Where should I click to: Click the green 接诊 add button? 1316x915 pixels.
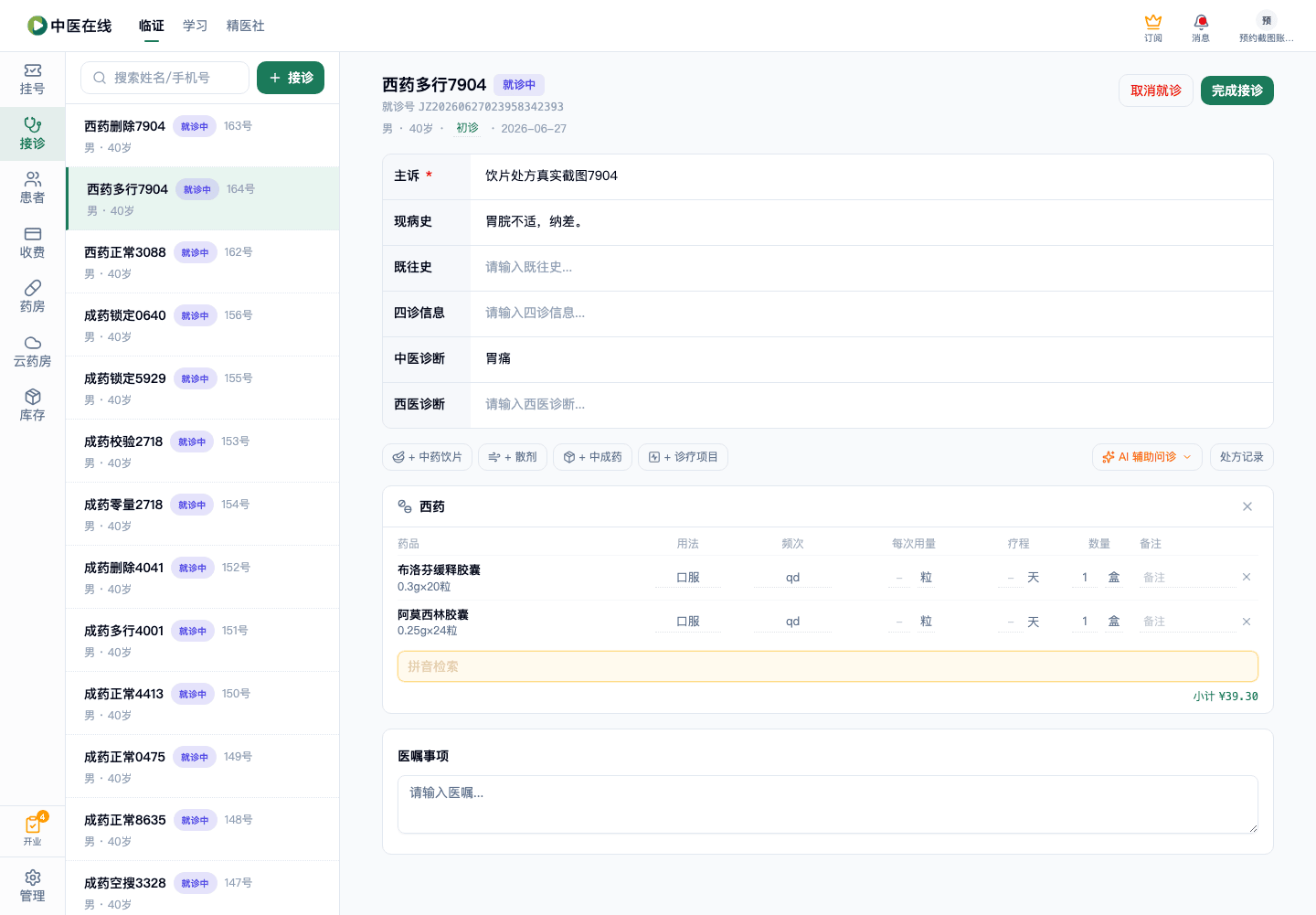click(291, 78)
